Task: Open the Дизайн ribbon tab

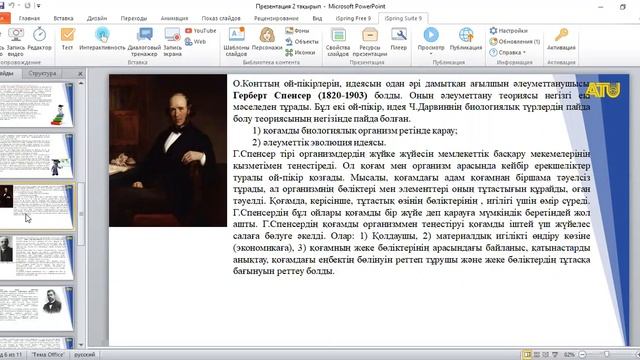Action: [97, 18]
